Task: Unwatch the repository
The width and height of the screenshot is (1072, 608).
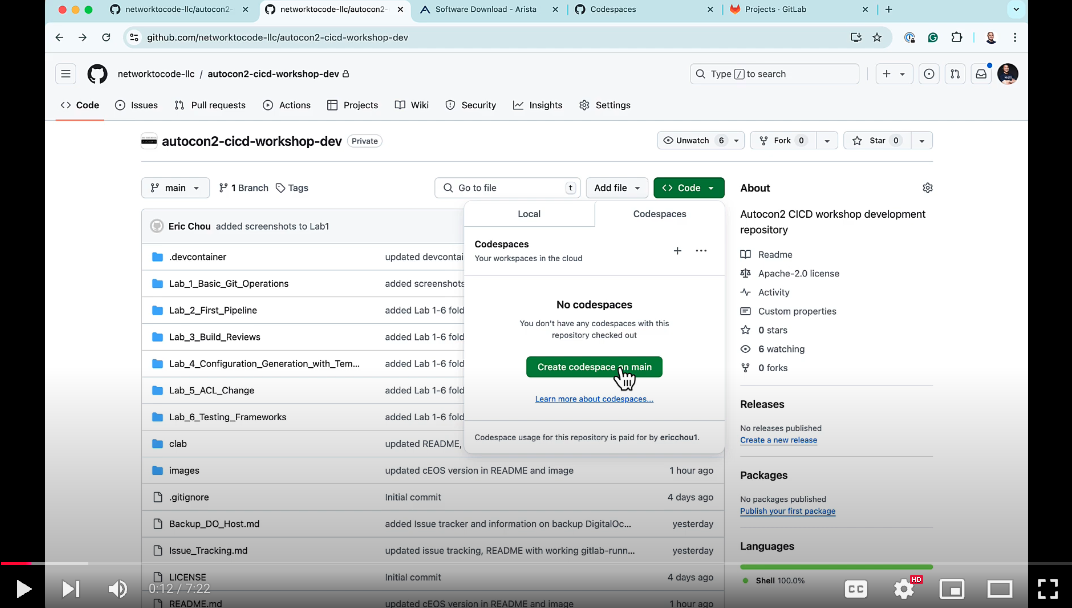Action: click(693, 141)
